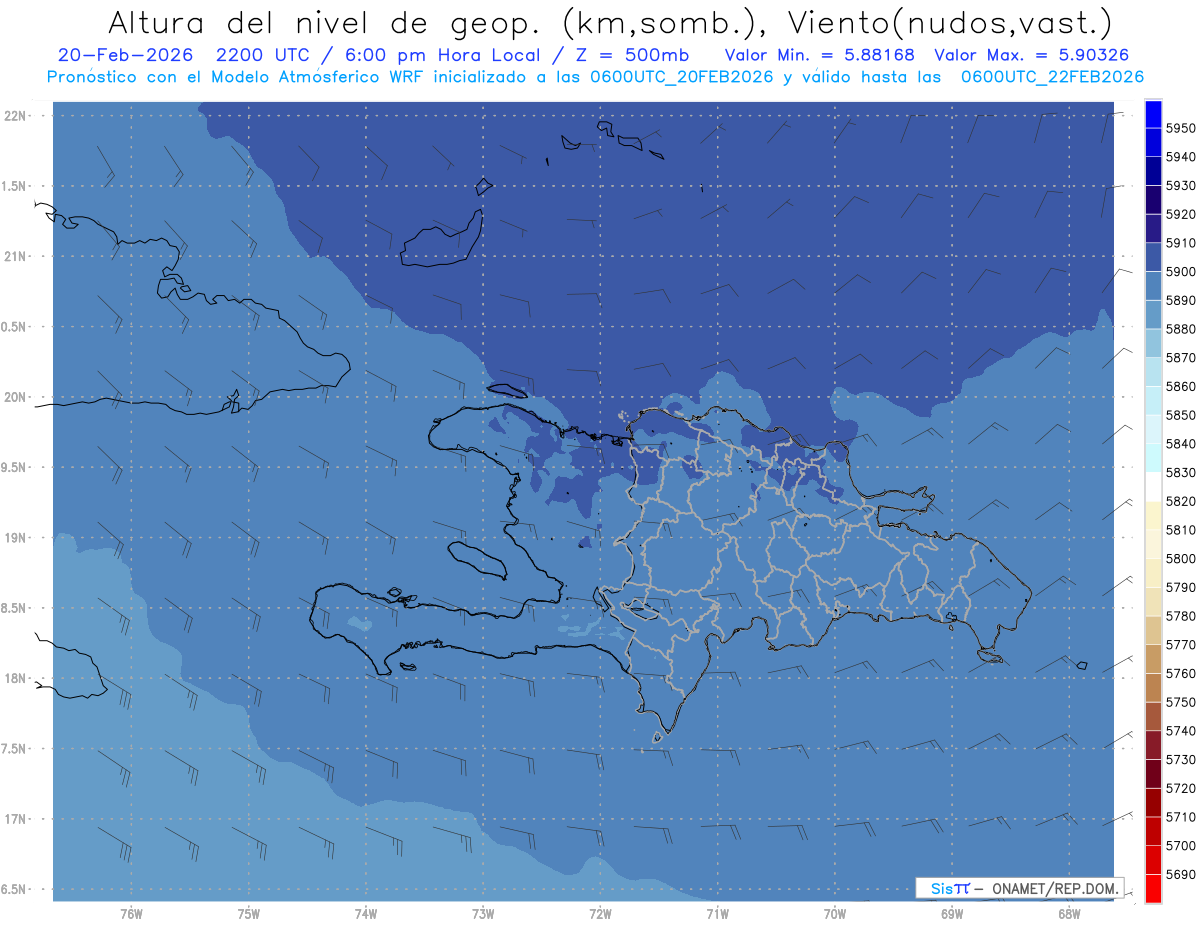
Task: Click the '18N' latitude label
Action: pyautogui.click(x=17, y=678)
